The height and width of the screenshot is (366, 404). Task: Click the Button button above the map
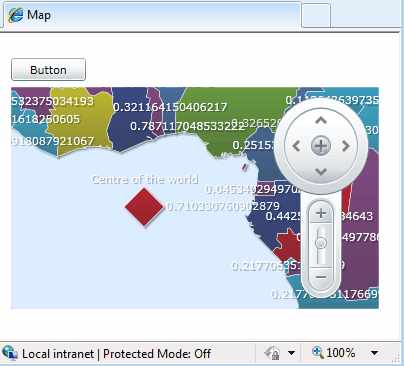[x=48, y=70]
